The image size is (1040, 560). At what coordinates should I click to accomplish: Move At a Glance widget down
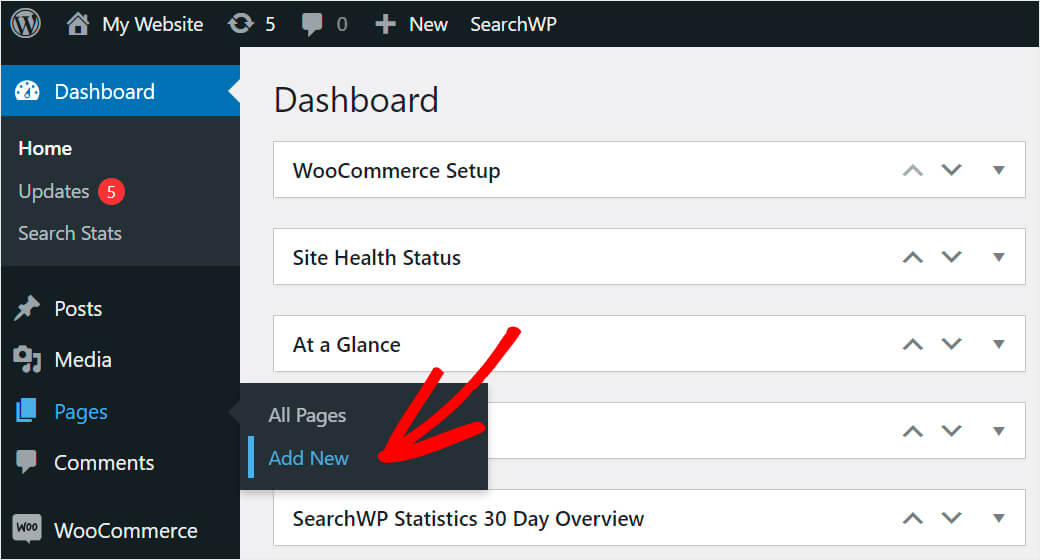[x=952, y=344]
